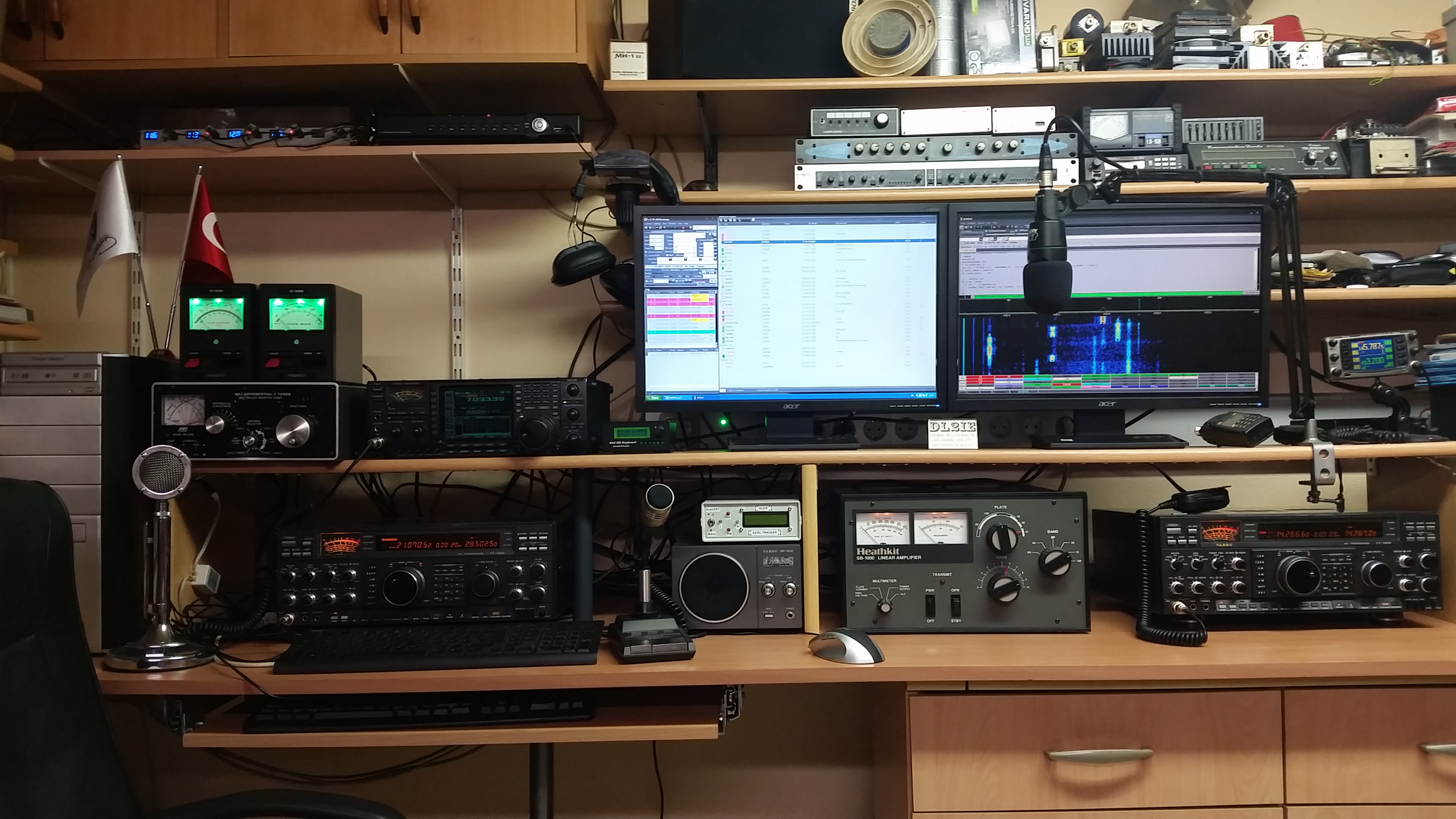Click first toolbar icon in waterfall program

coord(961,228)
